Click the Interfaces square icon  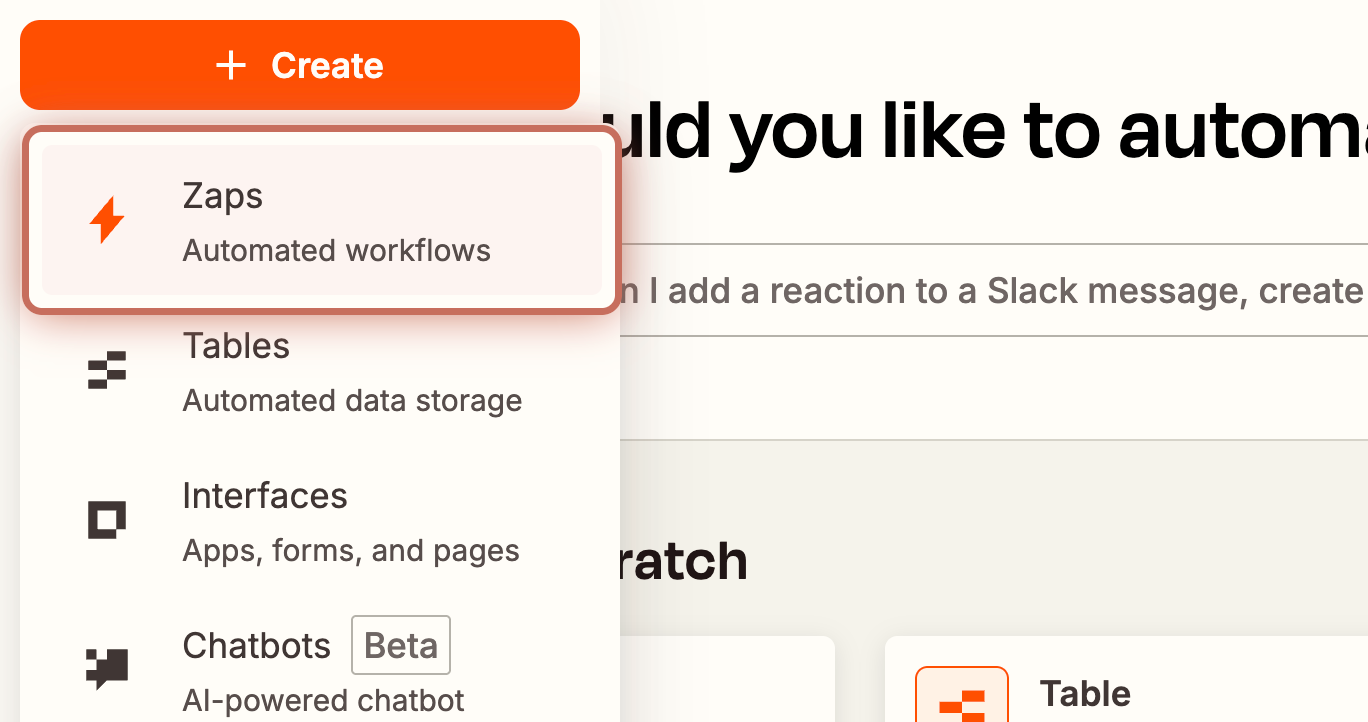point(107,520)
